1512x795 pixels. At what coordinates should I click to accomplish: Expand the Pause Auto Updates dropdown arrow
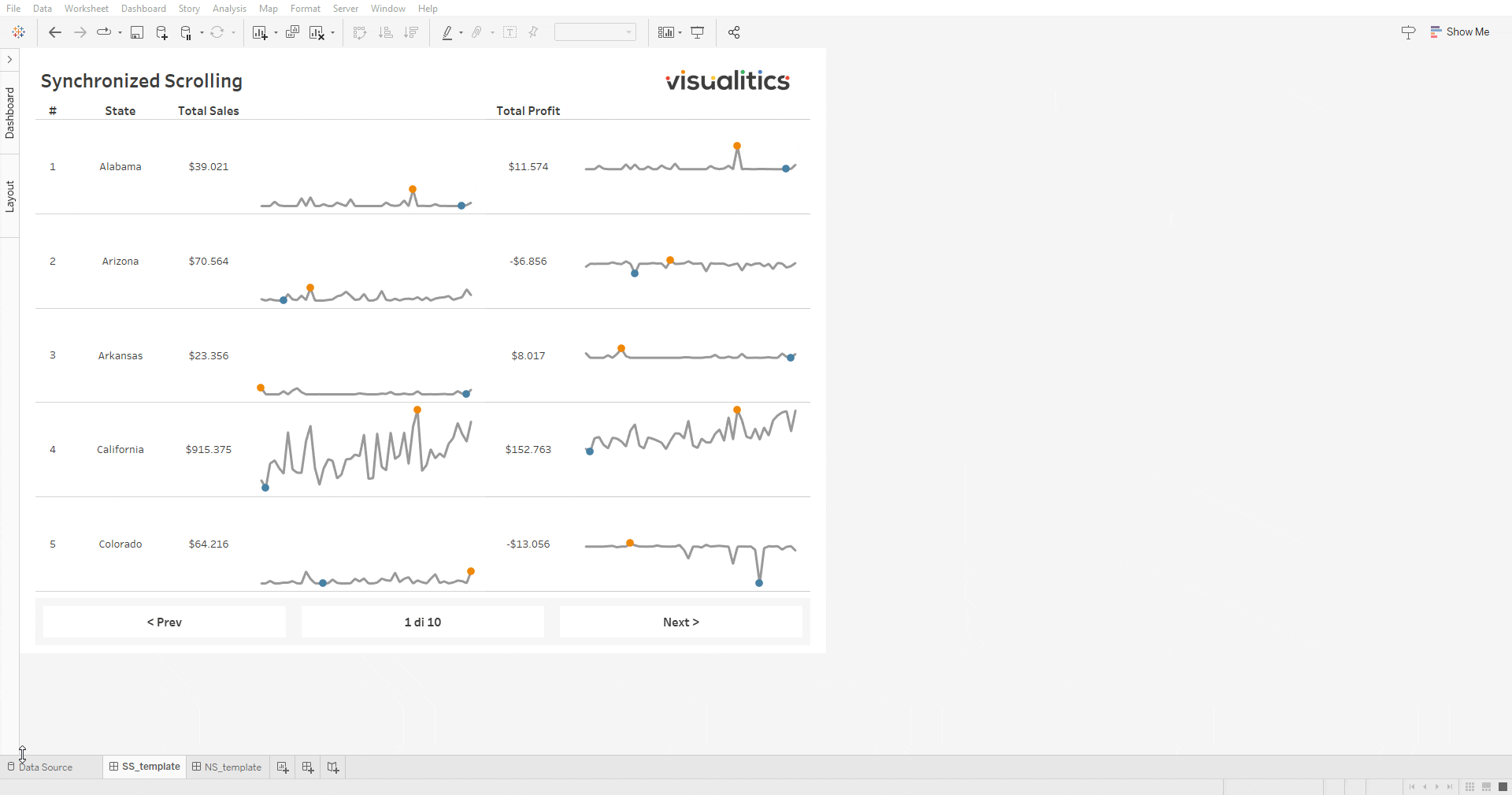[x=202, y=33]
